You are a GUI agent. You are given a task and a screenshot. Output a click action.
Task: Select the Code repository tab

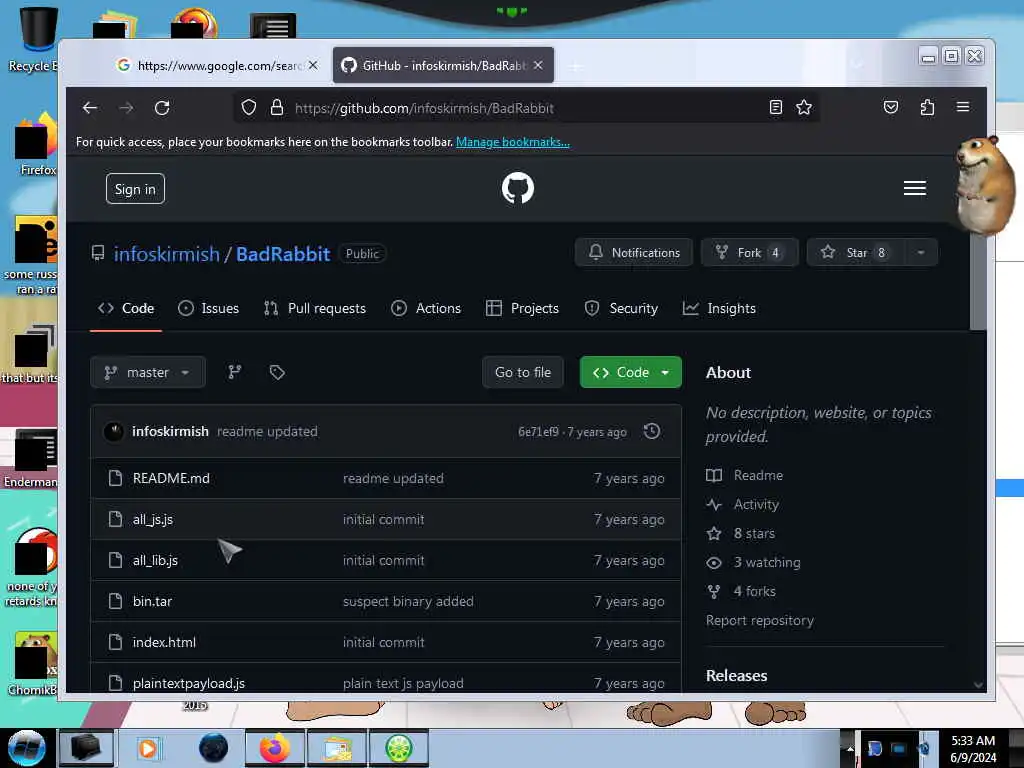coord(126,308)
